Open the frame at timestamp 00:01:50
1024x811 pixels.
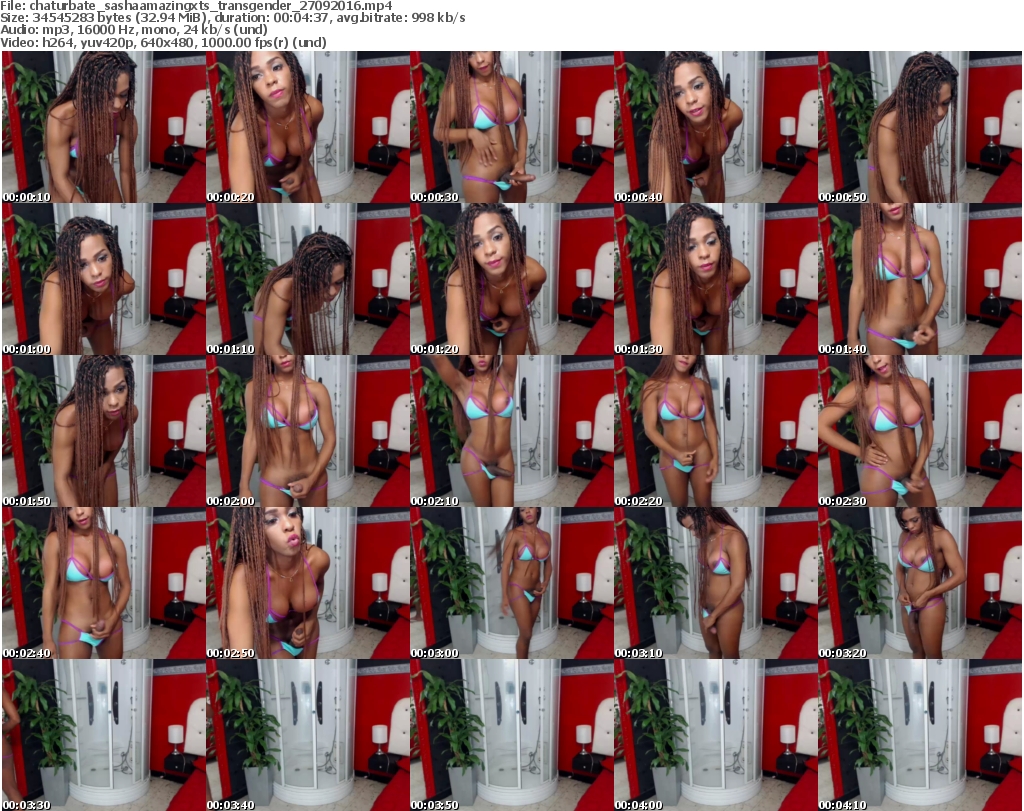[104, 432]
